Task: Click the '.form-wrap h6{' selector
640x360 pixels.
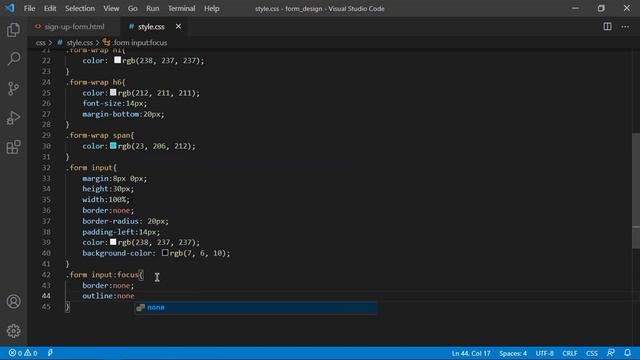Action: (96, 82)
